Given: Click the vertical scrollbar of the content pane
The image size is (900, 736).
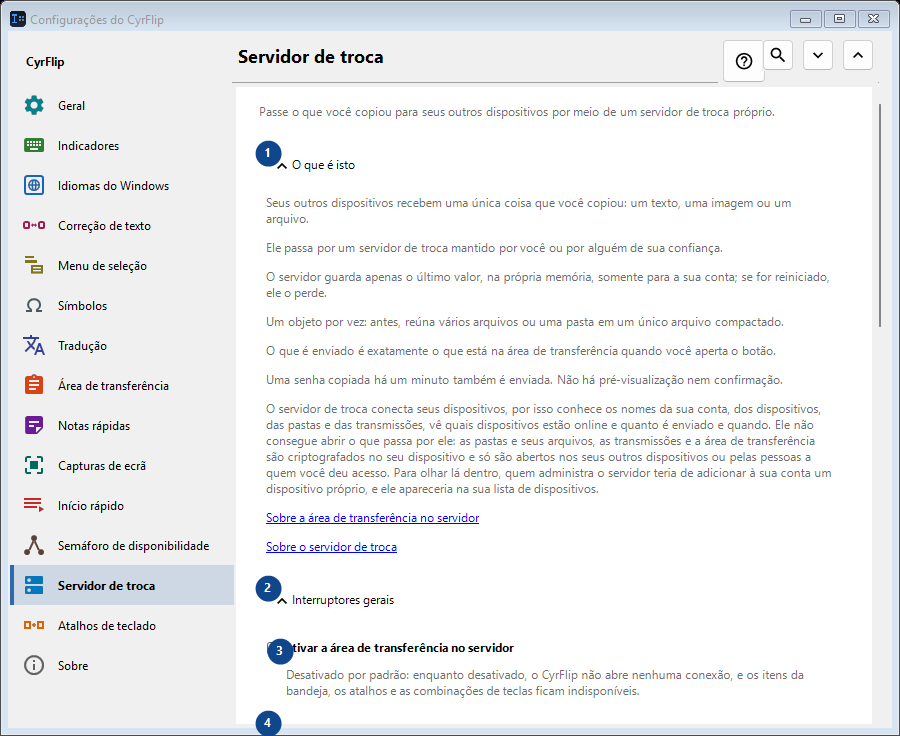Looking at the screenshot, I should click(x=880, y=215).
